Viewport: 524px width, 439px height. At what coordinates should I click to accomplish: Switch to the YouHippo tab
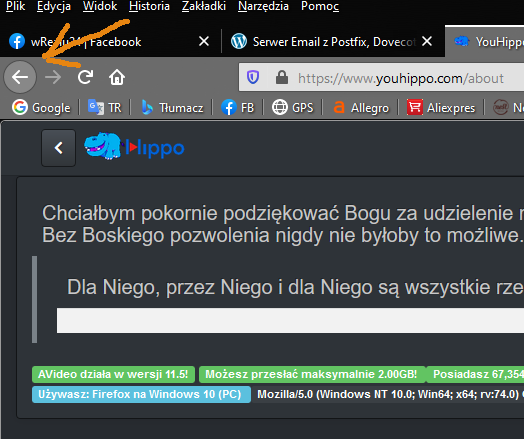tap(485, 42)
